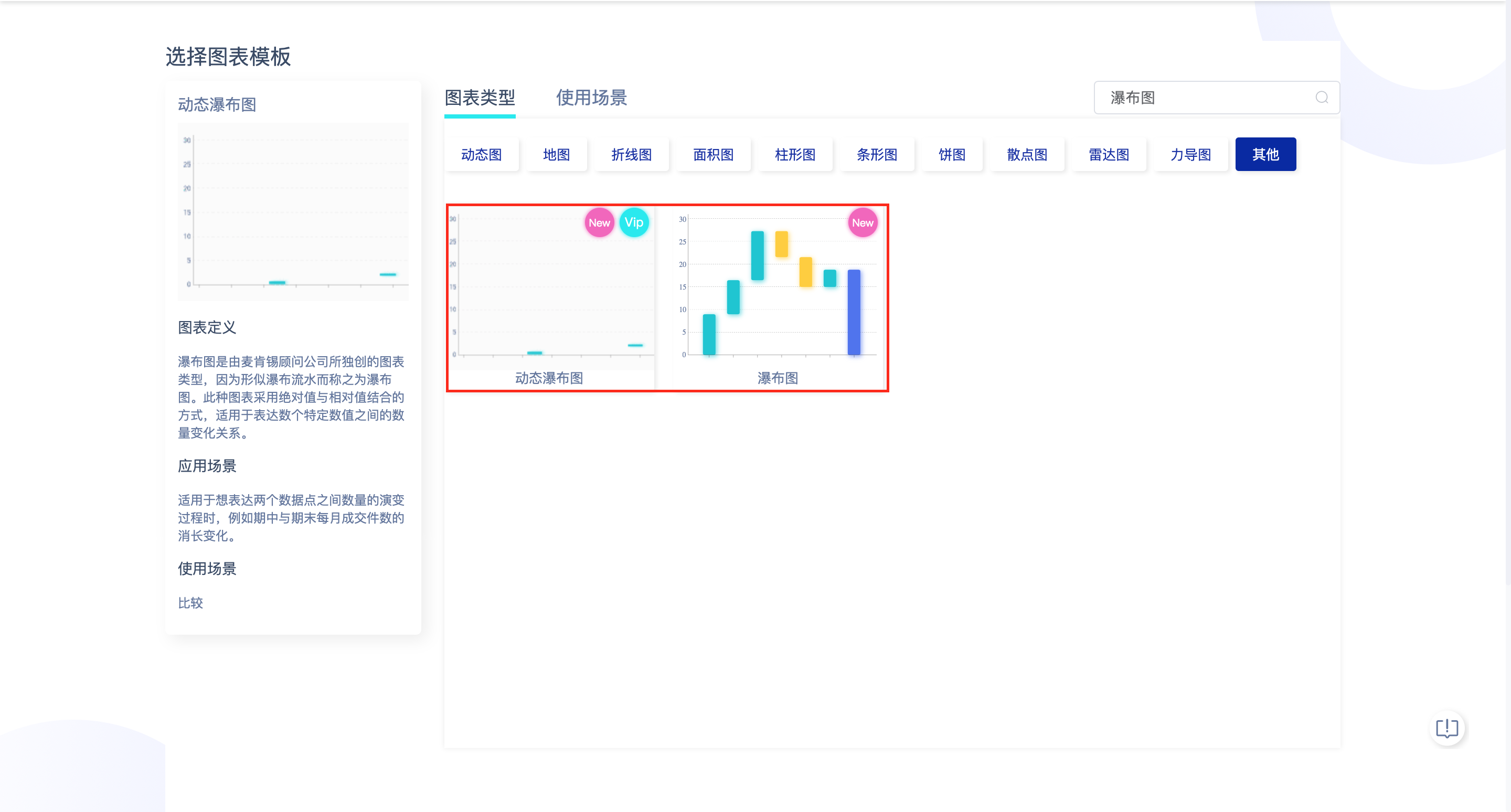Image resolution: width=1511 pixels, height=812 pixels.
Task: Select the 地图 category
Action: [x=556, y=154]
